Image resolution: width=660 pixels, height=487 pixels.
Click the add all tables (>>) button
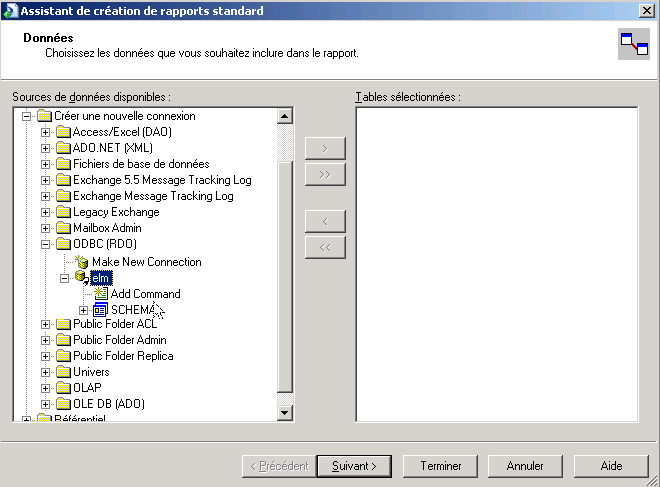pos(325,174)
